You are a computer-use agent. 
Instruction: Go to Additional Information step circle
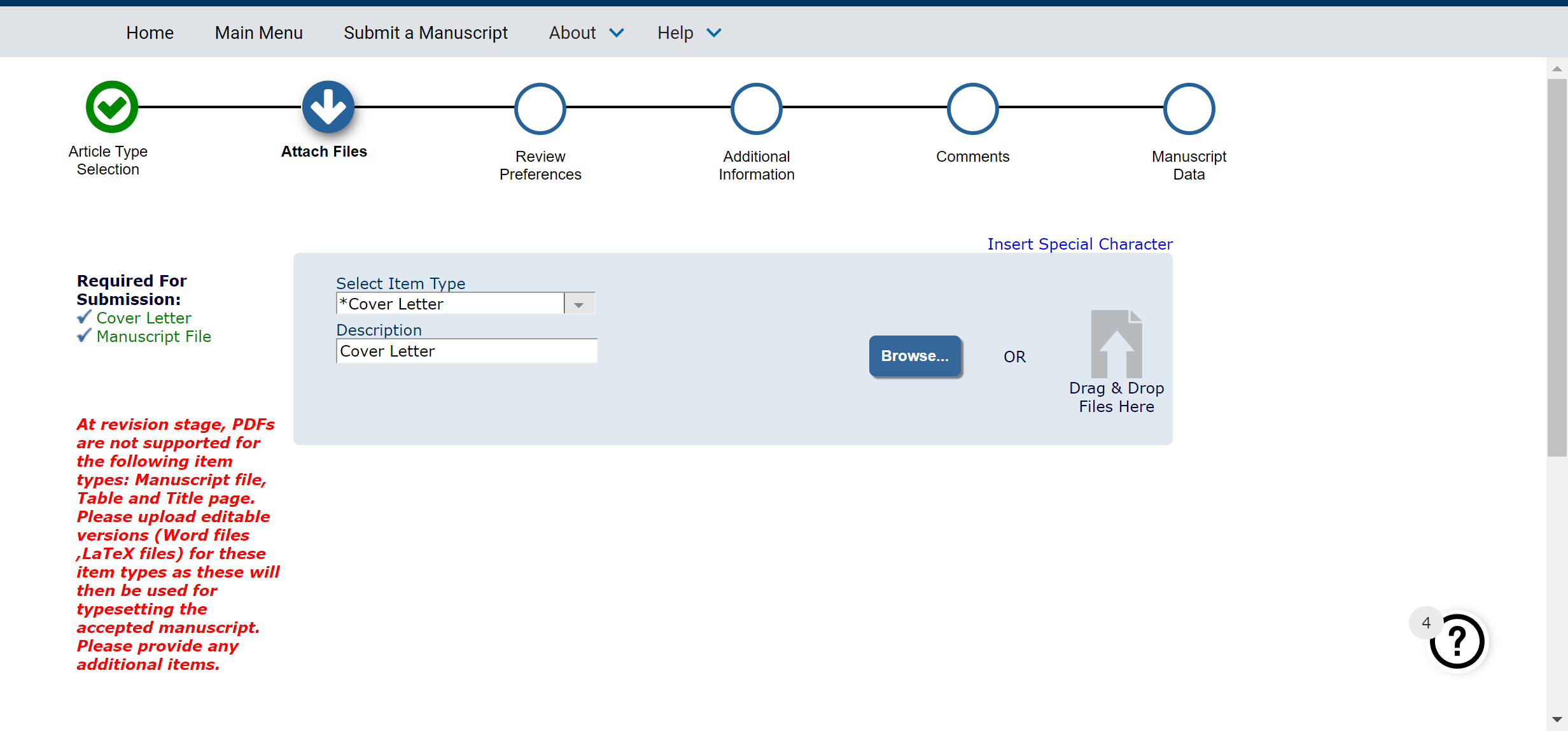point(756,109)
